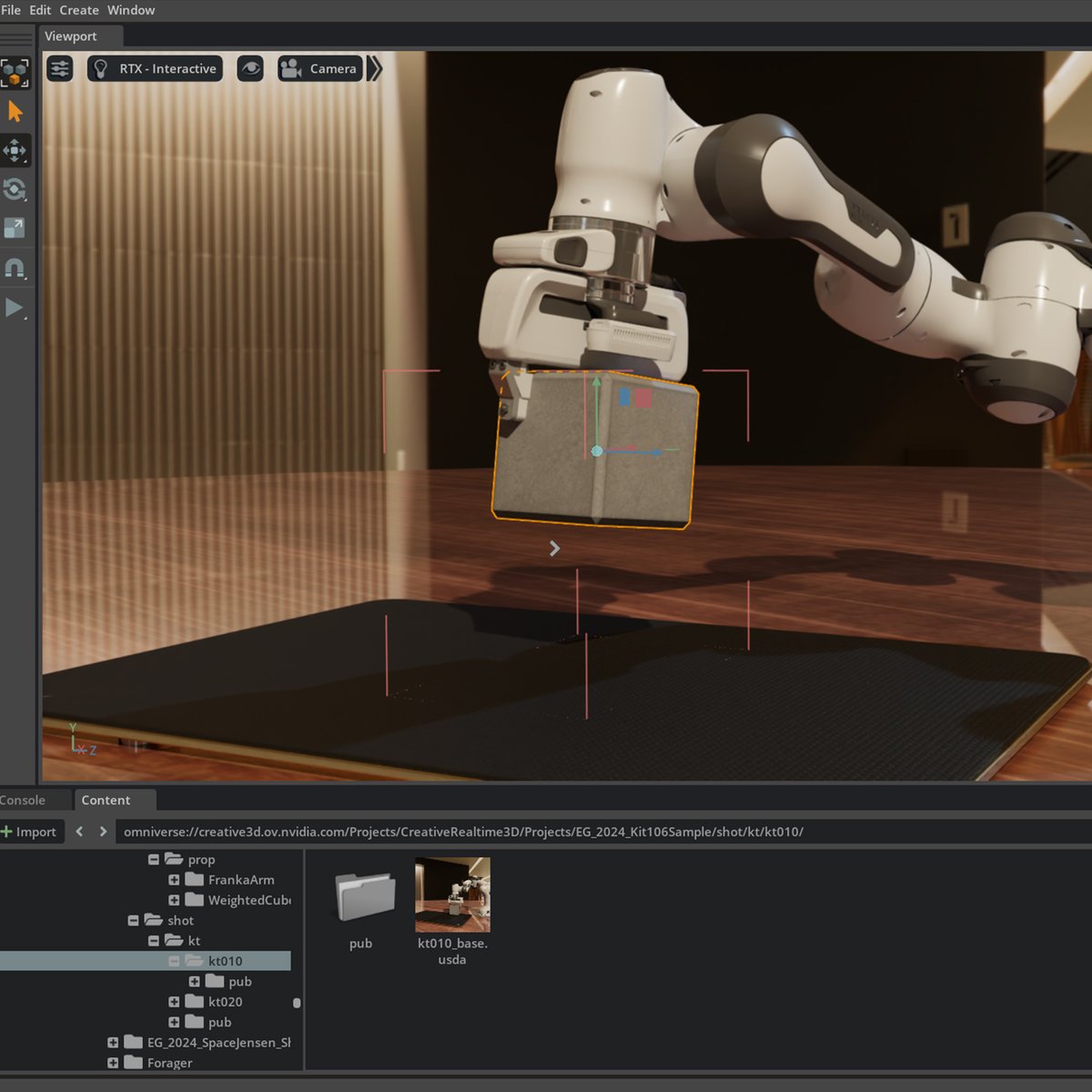Click the selection mode cube icon
1092x1092 pixels.
click(x=15, y=73)
